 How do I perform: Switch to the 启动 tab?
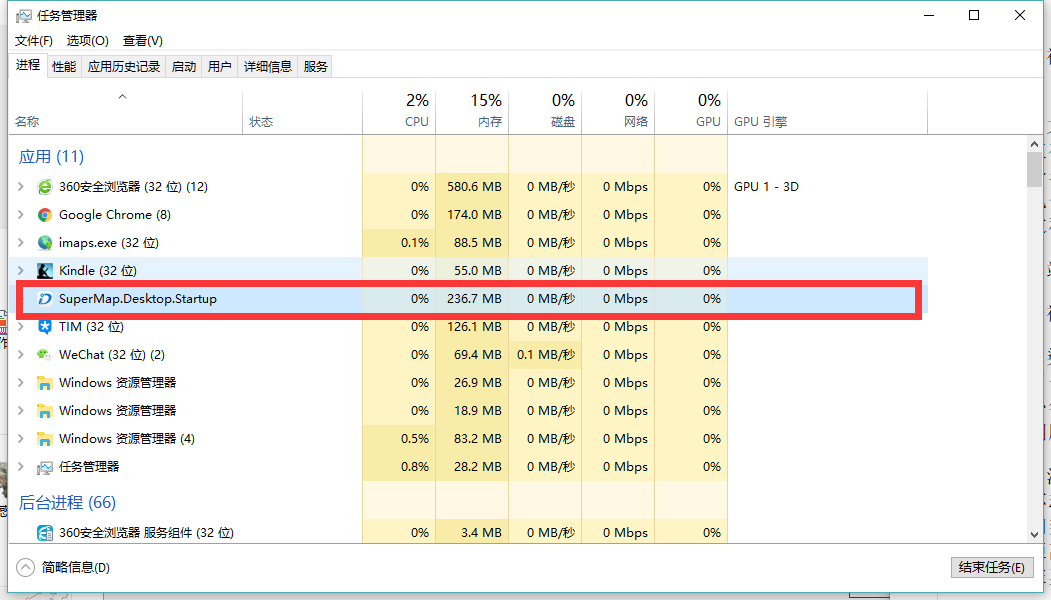coord(184,67)
